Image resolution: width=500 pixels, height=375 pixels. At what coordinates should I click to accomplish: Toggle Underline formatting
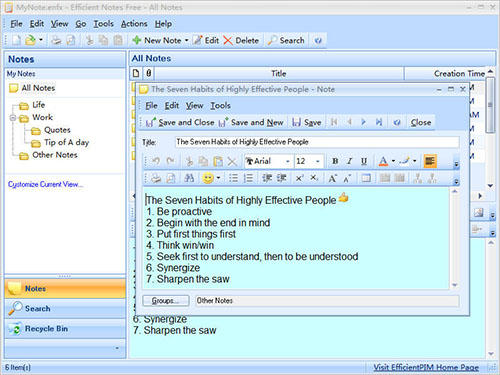pos(364,161)
